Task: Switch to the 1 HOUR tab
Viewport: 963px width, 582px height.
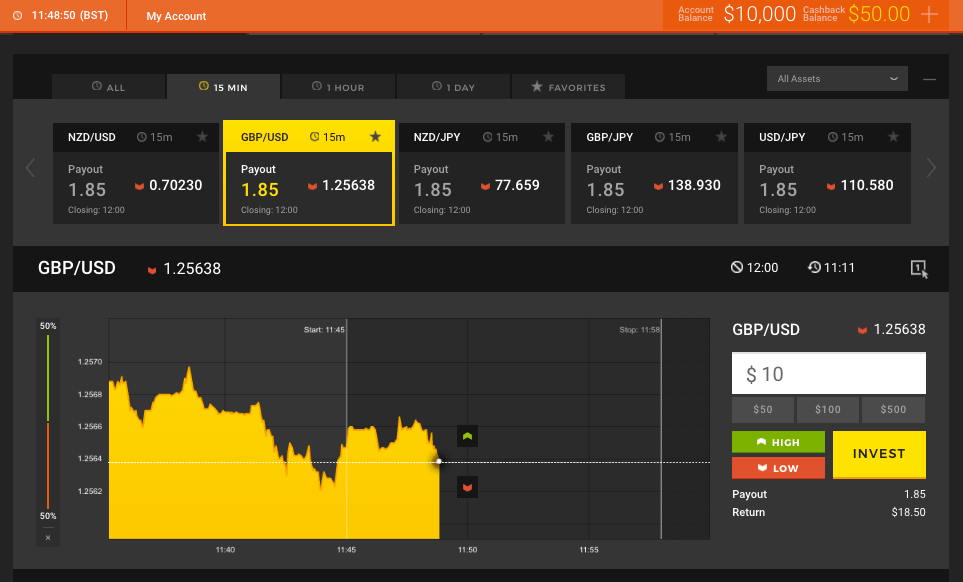Action: [338, 86]
